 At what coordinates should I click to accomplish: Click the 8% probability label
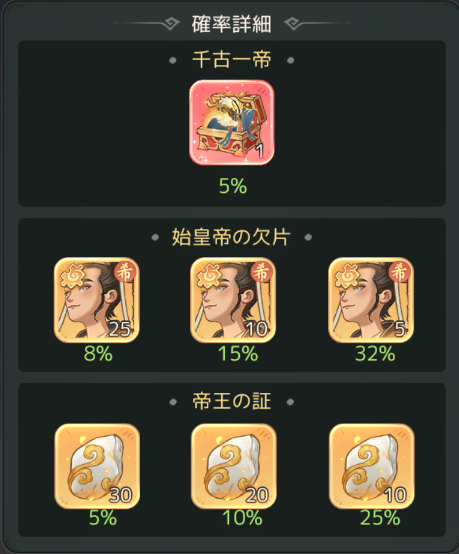click(98, 354)
